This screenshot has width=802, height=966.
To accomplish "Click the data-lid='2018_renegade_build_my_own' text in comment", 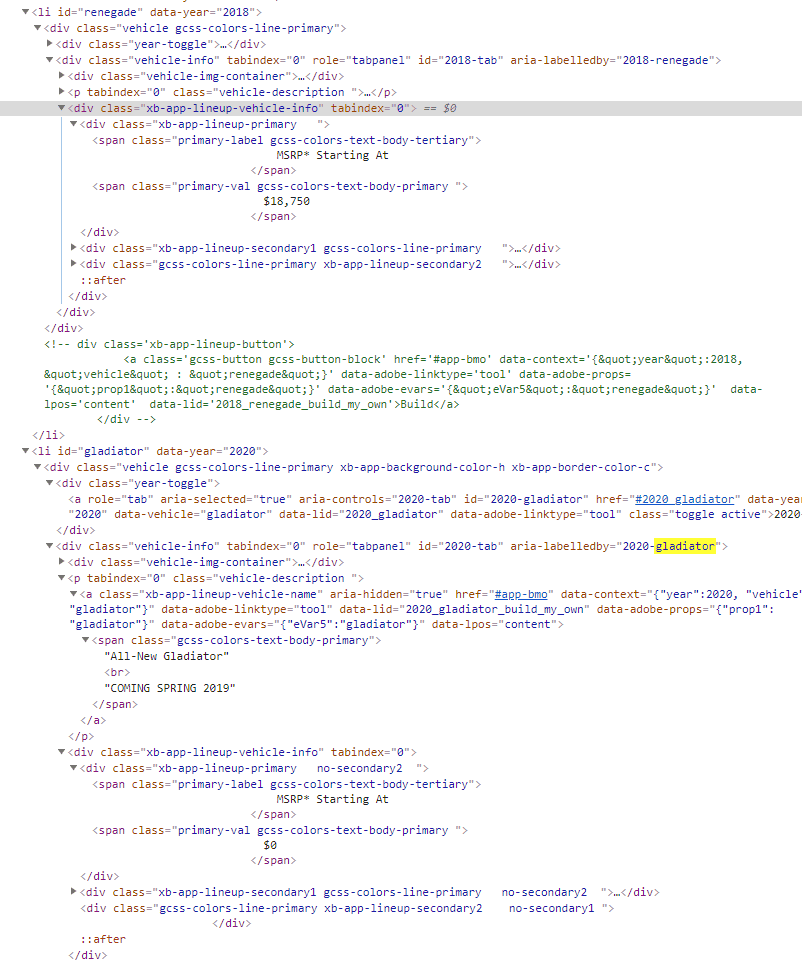I will pyautogui.click(x=272, y=404).
